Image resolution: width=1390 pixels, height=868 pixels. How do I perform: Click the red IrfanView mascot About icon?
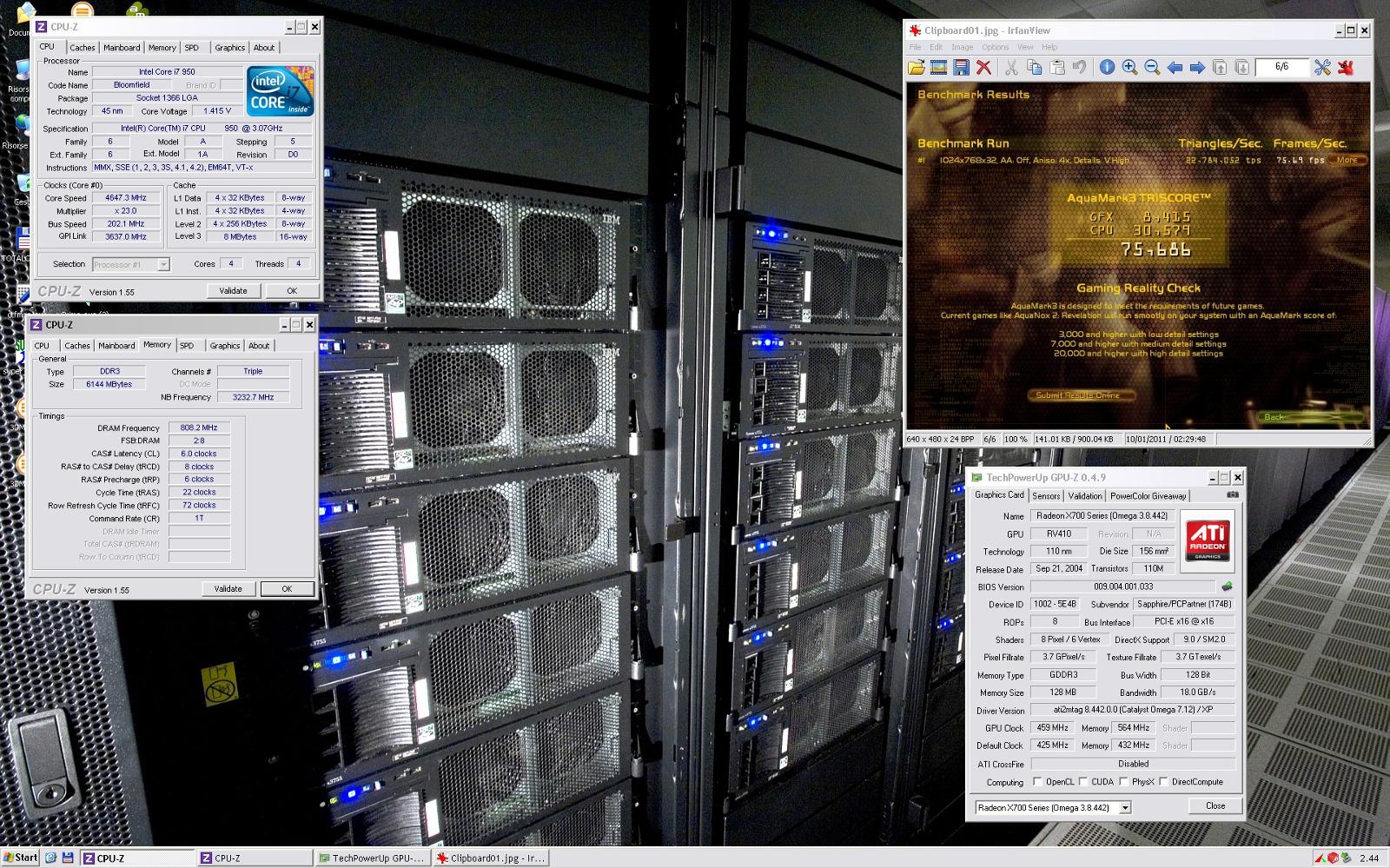click(1346, 67)
